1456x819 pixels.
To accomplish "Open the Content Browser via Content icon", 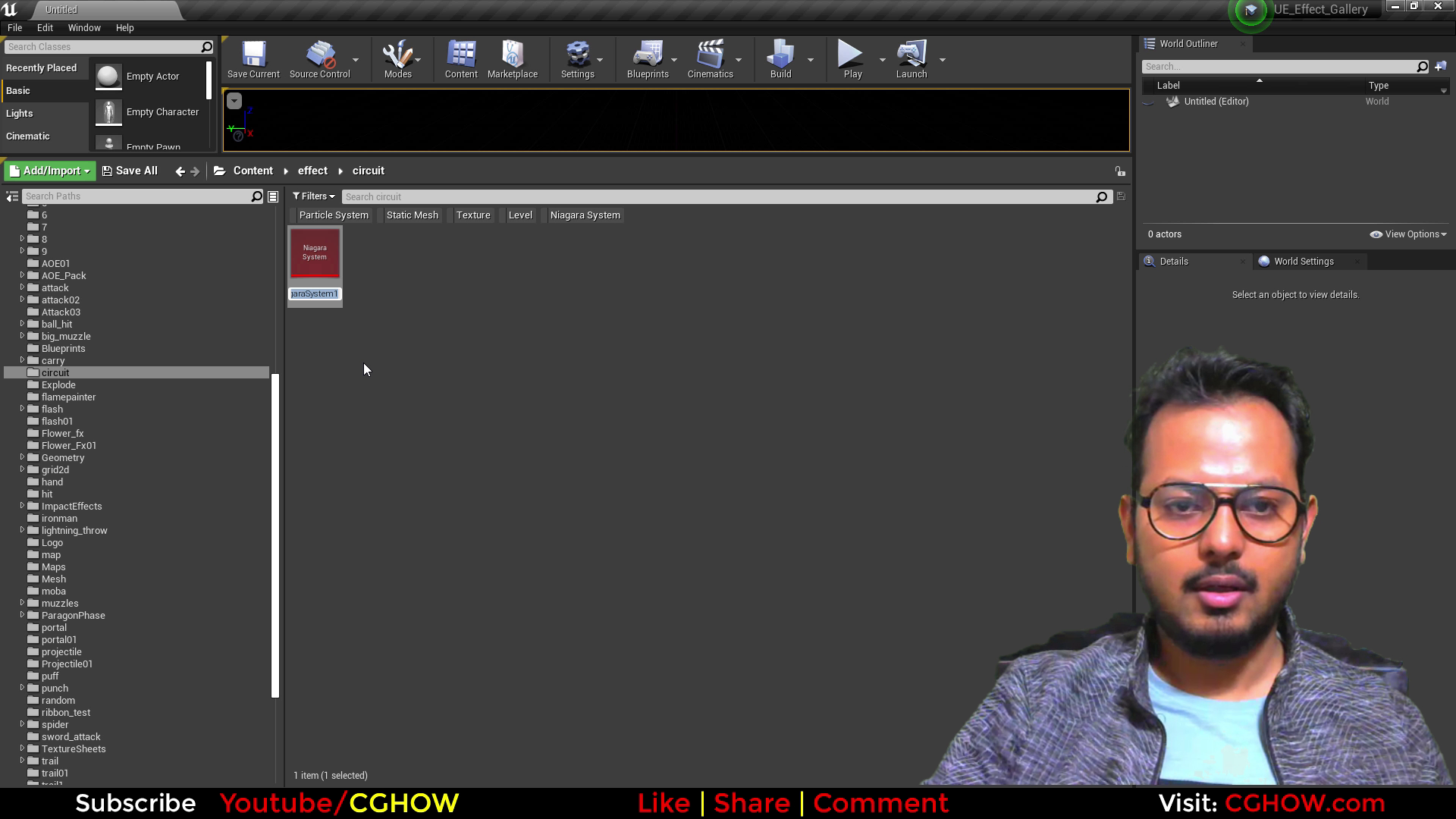I will [460, 59].
